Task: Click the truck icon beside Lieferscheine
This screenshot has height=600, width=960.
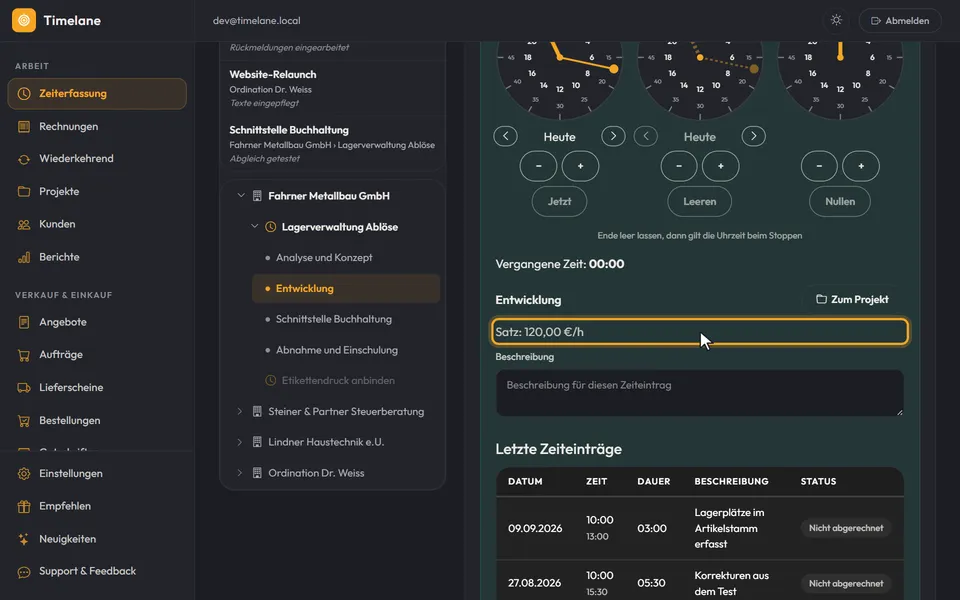Action: click(x=24, y=388)
